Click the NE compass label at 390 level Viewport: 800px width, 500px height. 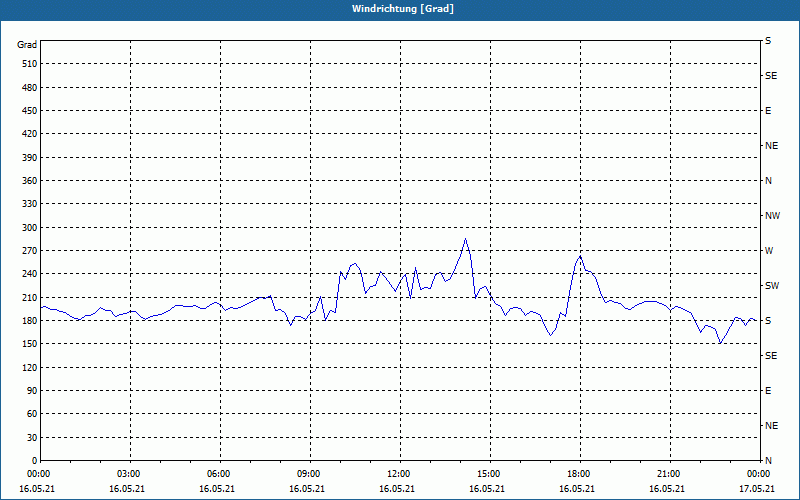pyautogui.click(x=771, y=146)
